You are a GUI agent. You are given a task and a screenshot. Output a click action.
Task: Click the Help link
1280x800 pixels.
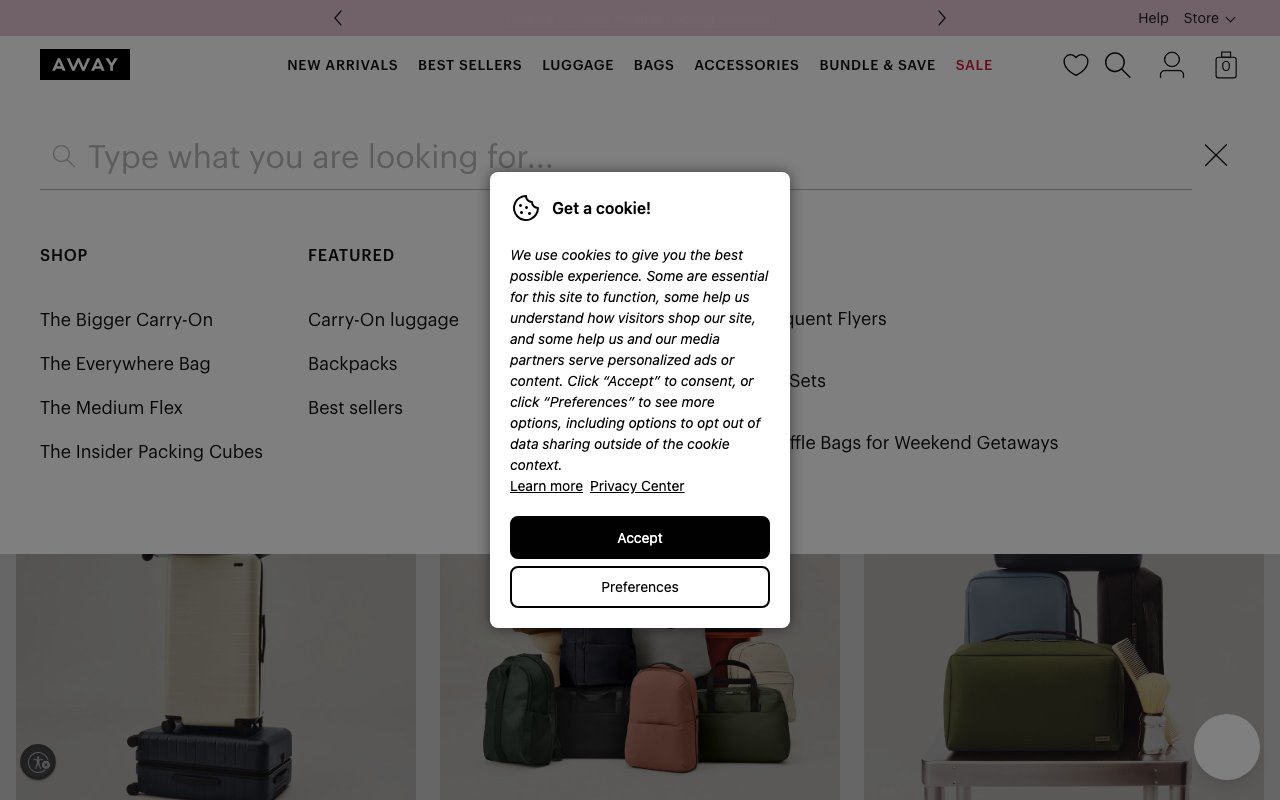(x=1152, y=18)
